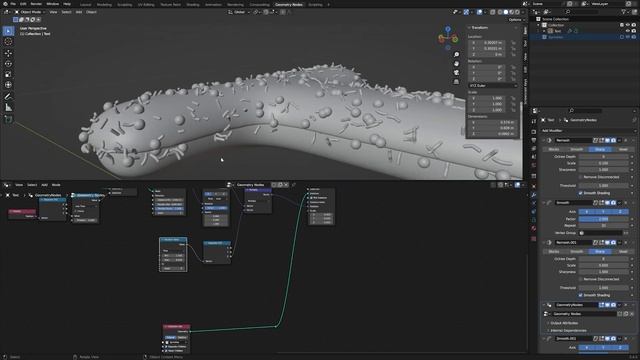640x360 pixels.
Task: Open the viewport Options dropdown
Action: coord(516,20)
